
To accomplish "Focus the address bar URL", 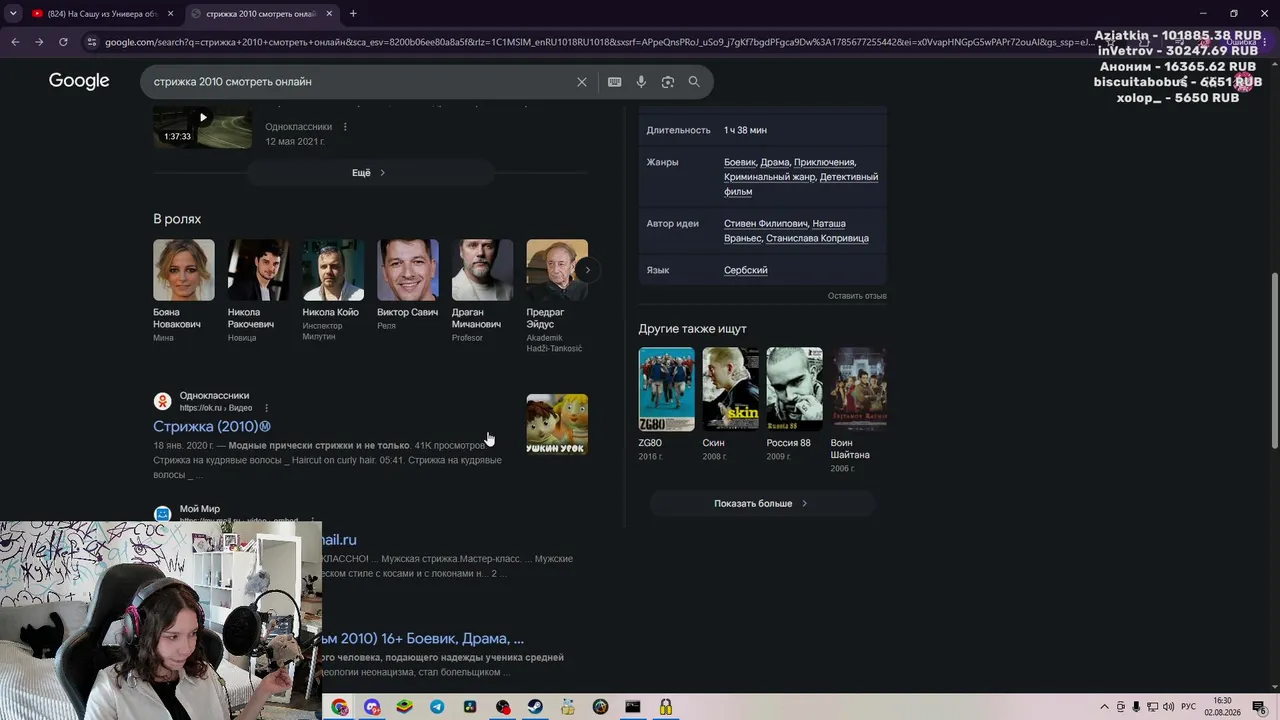I will tap(600, 42).
